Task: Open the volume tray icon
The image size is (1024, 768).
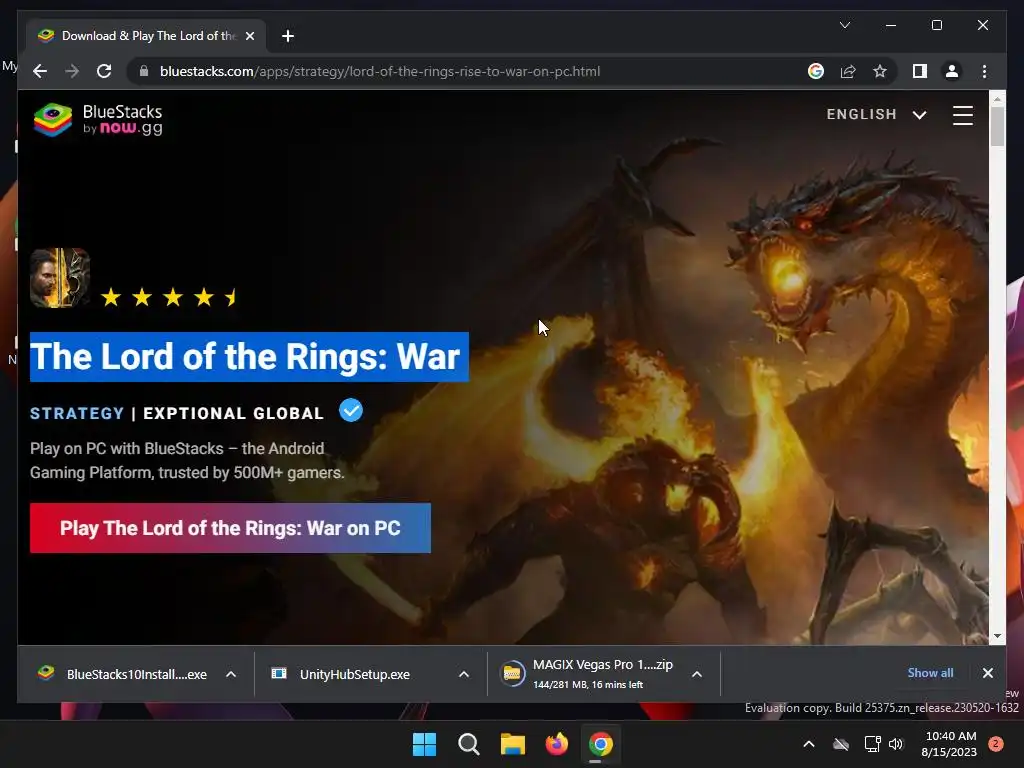Action: (x=896, y=744)
